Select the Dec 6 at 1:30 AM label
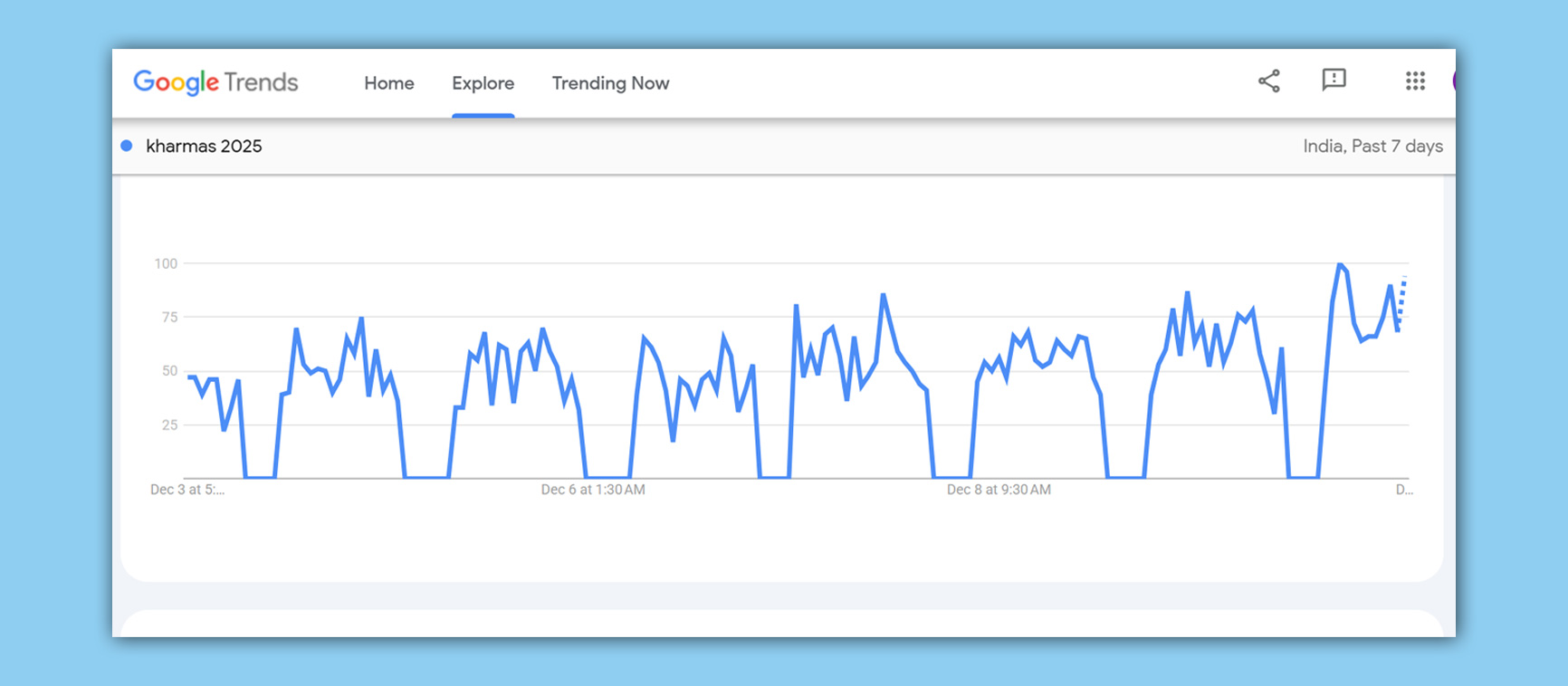This screenshot has height=686, width=1568. pyautogui.click(x=593, y=490)
